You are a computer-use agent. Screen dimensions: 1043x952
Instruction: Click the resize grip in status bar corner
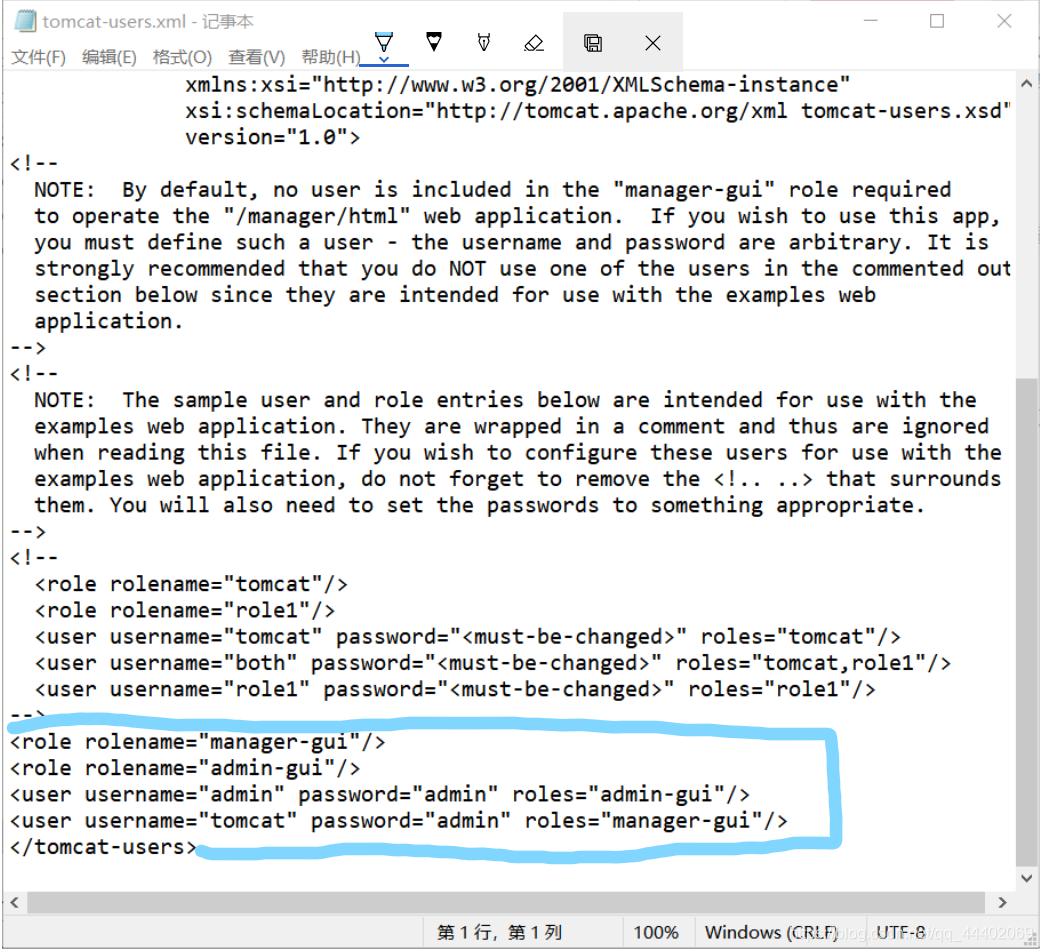[1030, 938]
